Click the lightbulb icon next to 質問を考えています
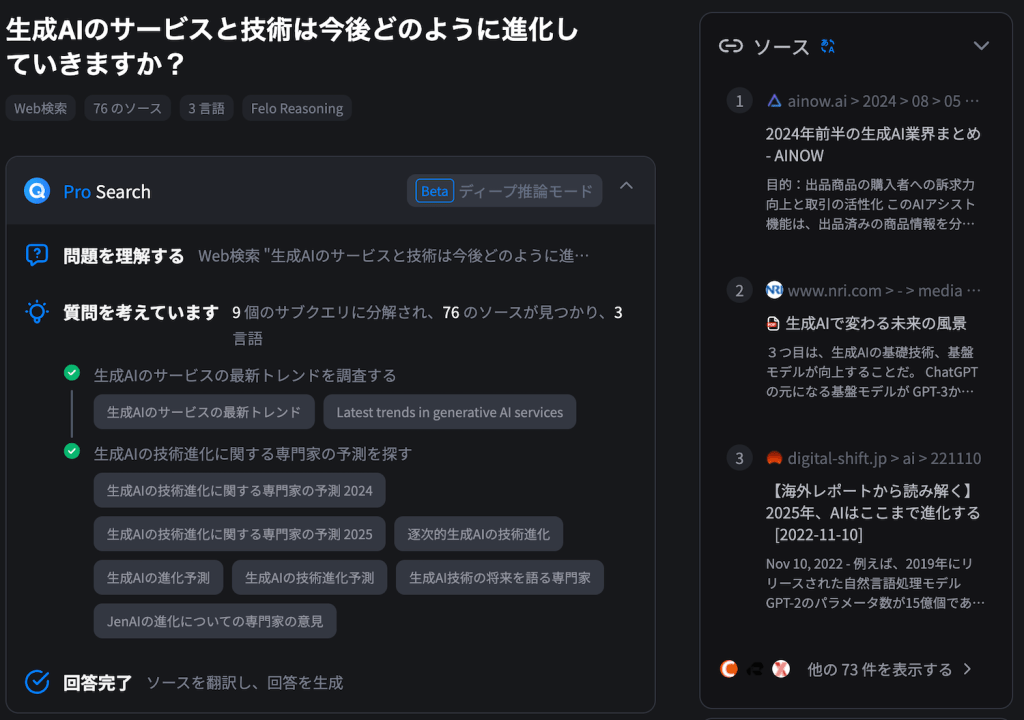Image resolution: width=1024 pixels, height=720 pixels. [35, 312]
